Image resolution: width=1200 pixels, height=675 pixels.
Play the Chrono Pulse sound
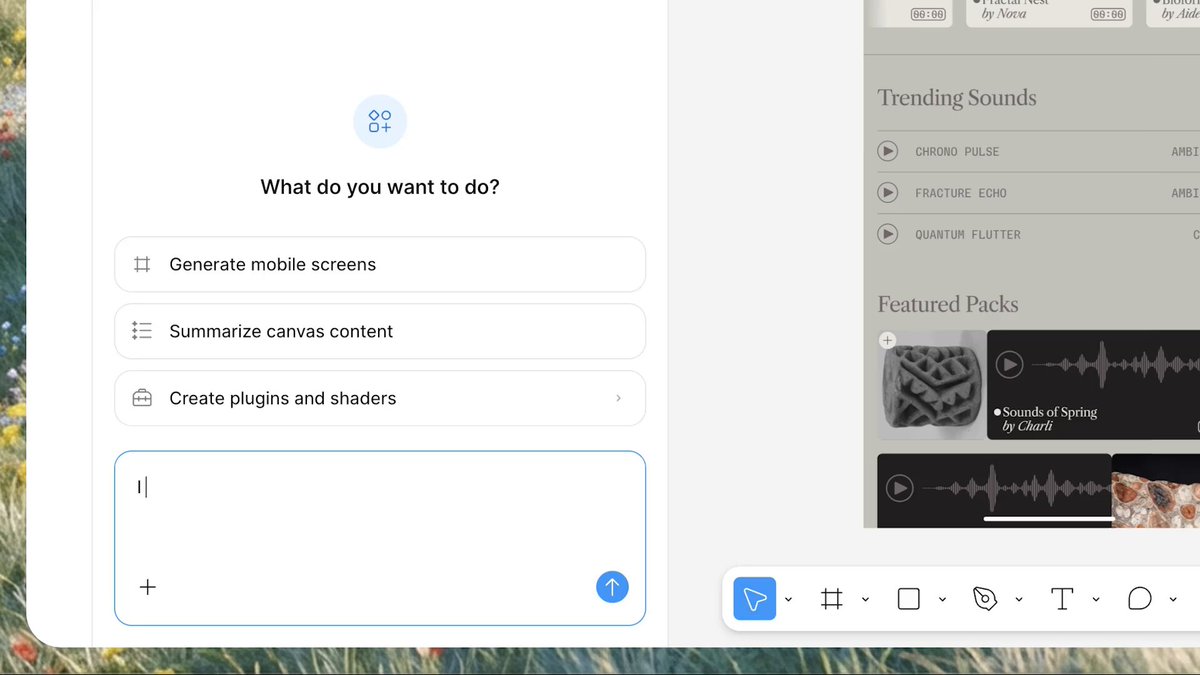click(x=887, y=151)
